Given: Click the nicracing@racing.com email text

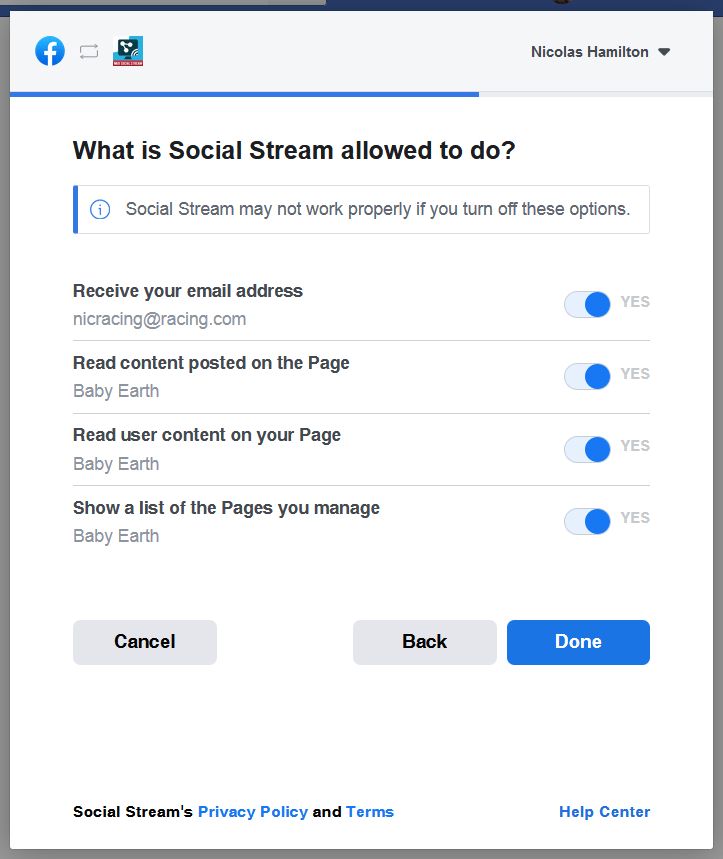Looking at the screenshot, I should pos(159,319).
